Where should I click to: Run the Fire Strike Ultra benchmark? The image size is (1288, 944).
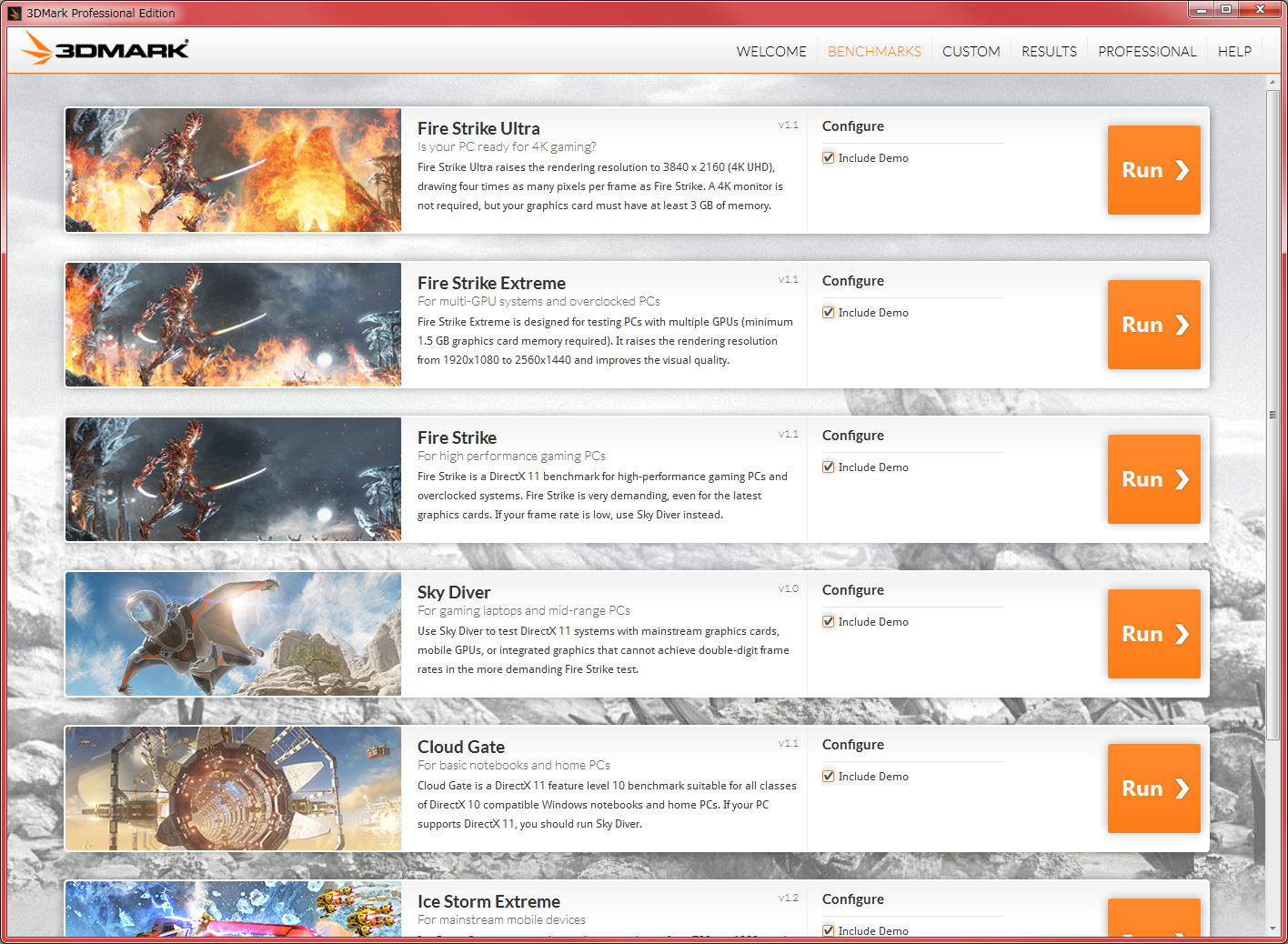[1153, 170]
